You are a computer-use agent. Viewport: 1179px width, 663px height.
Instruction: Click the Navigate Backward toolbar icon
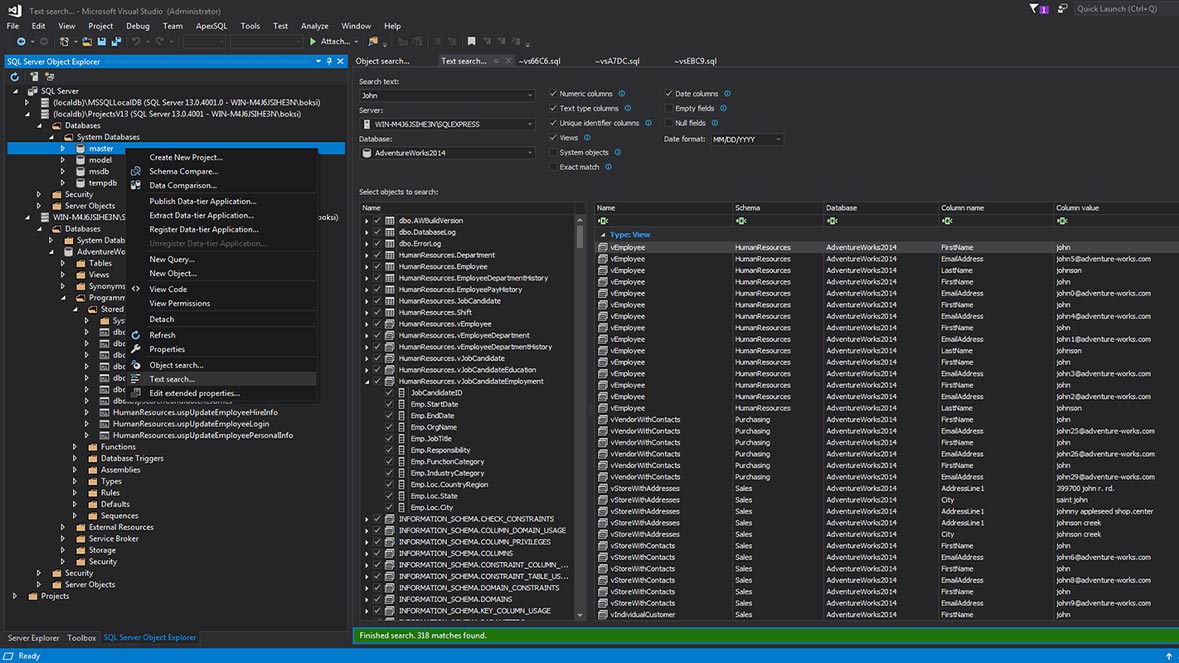pos(21,41)
